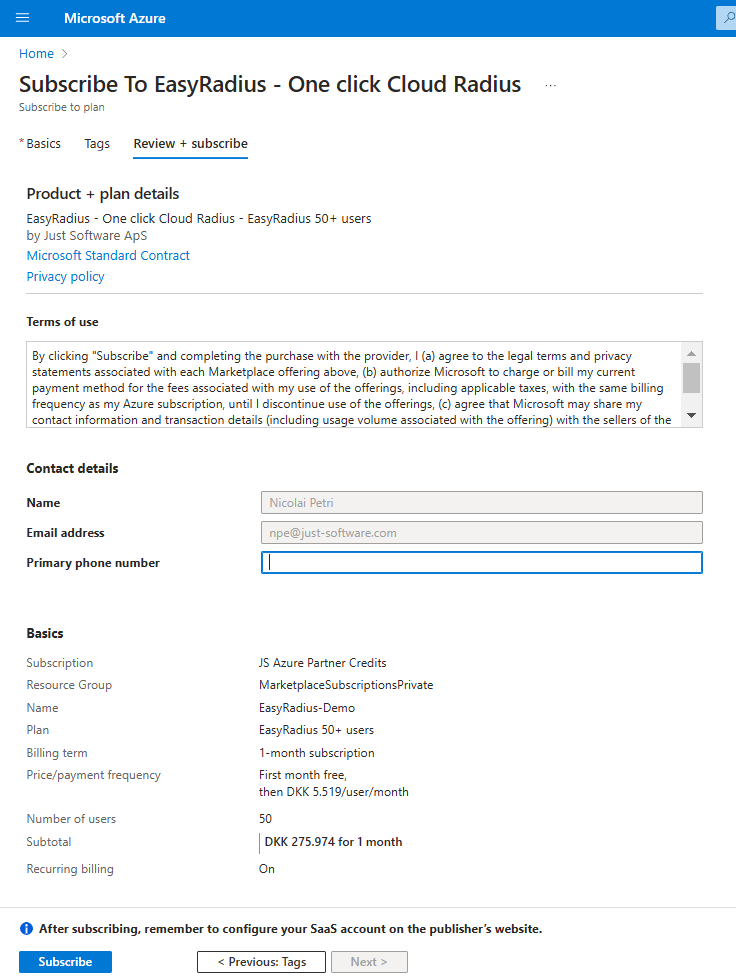The height and width of the screenshot is (980, 736).
Task: Click the 'Subscribe to plan' subtitle
Action: (x=62, y=108)
